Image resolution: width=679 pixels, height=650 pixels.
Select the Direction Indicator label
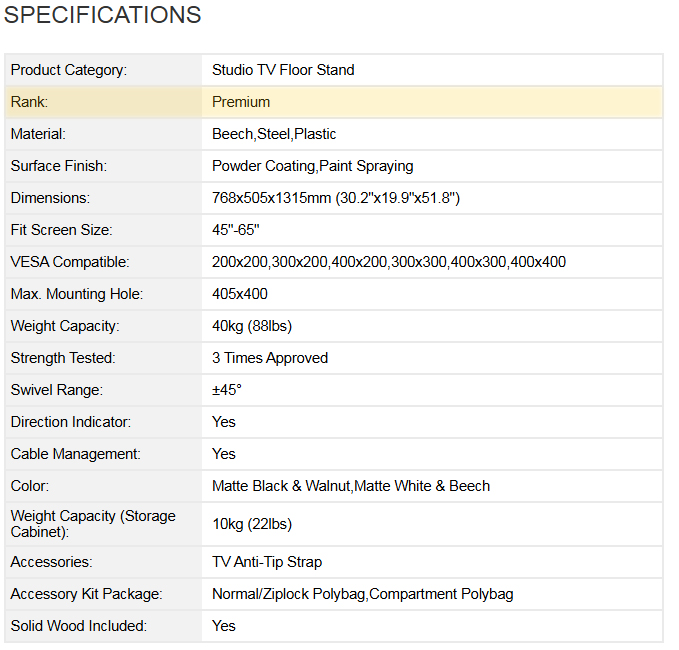pos(70,422)
